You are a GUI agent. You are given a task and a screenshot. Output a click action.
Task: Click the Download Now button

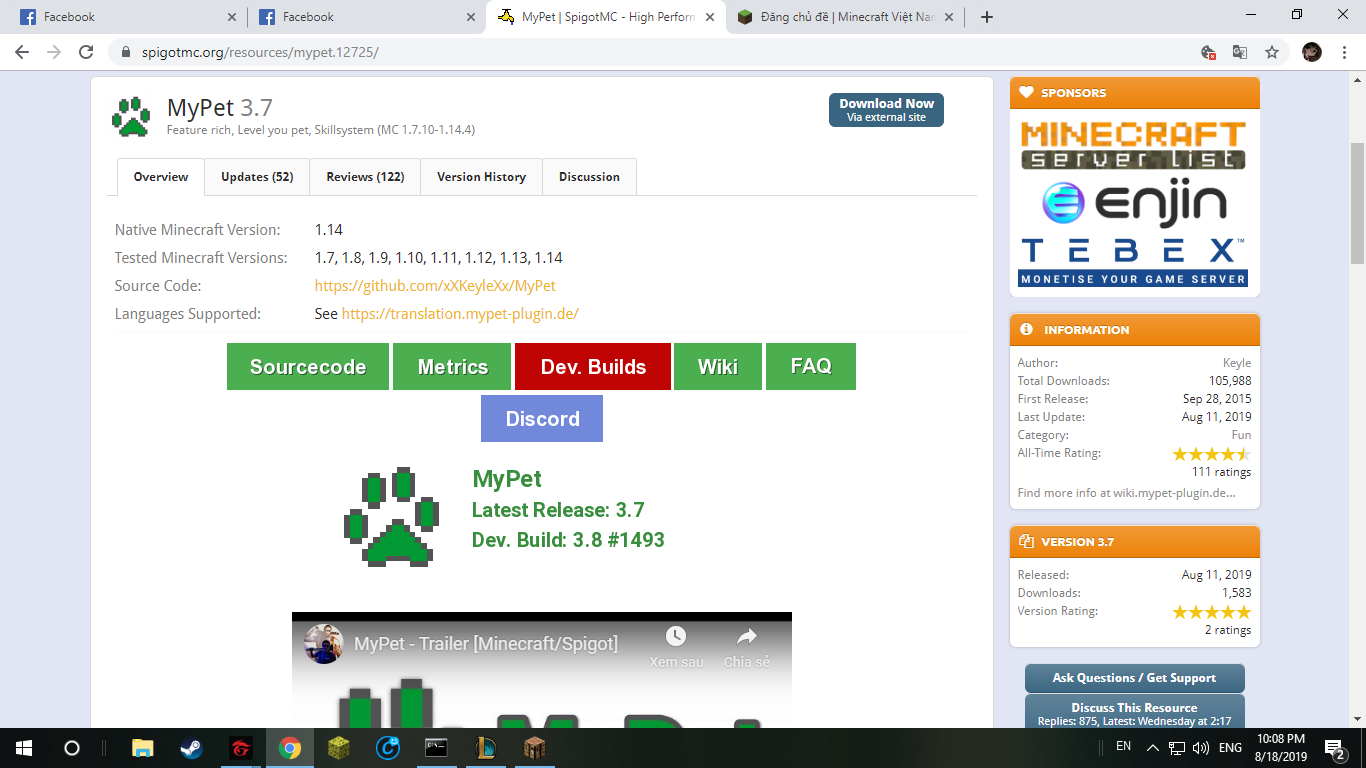[x=886, y=110]
